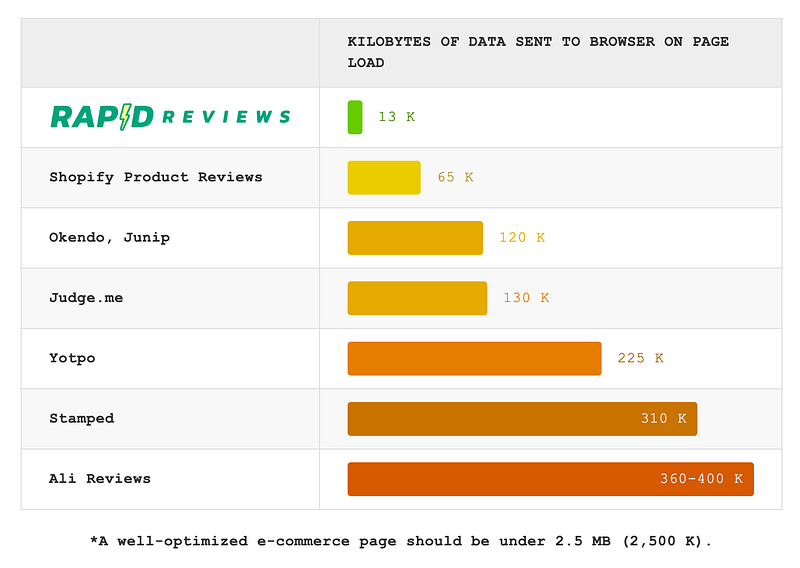Click the kilobytes of data column header
This screenshot has width=800, height=568.
(x=538, y=52)
